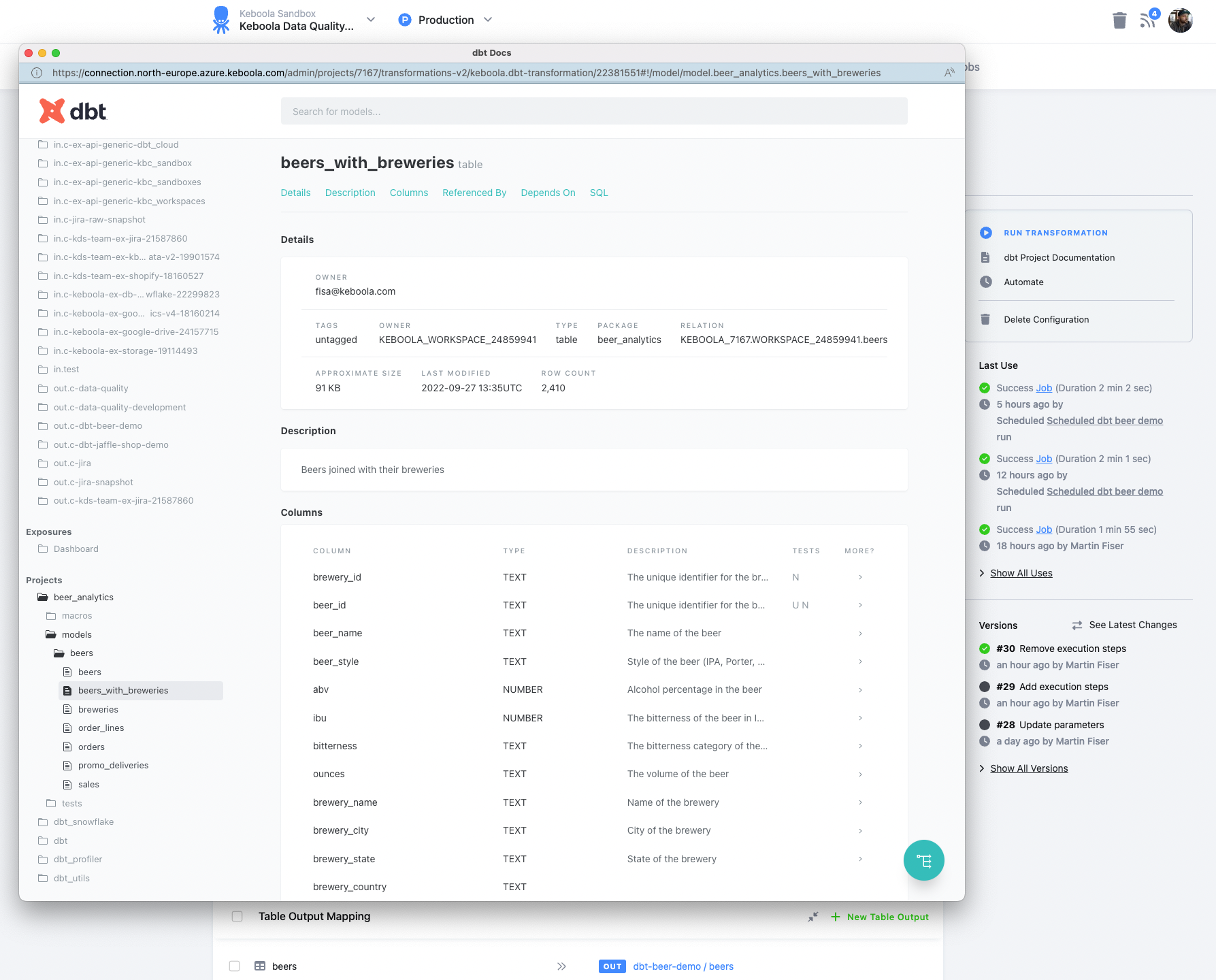Viewport: 1216px width, 980px height.
Task: Click the Search for models field
Action: 594,111
